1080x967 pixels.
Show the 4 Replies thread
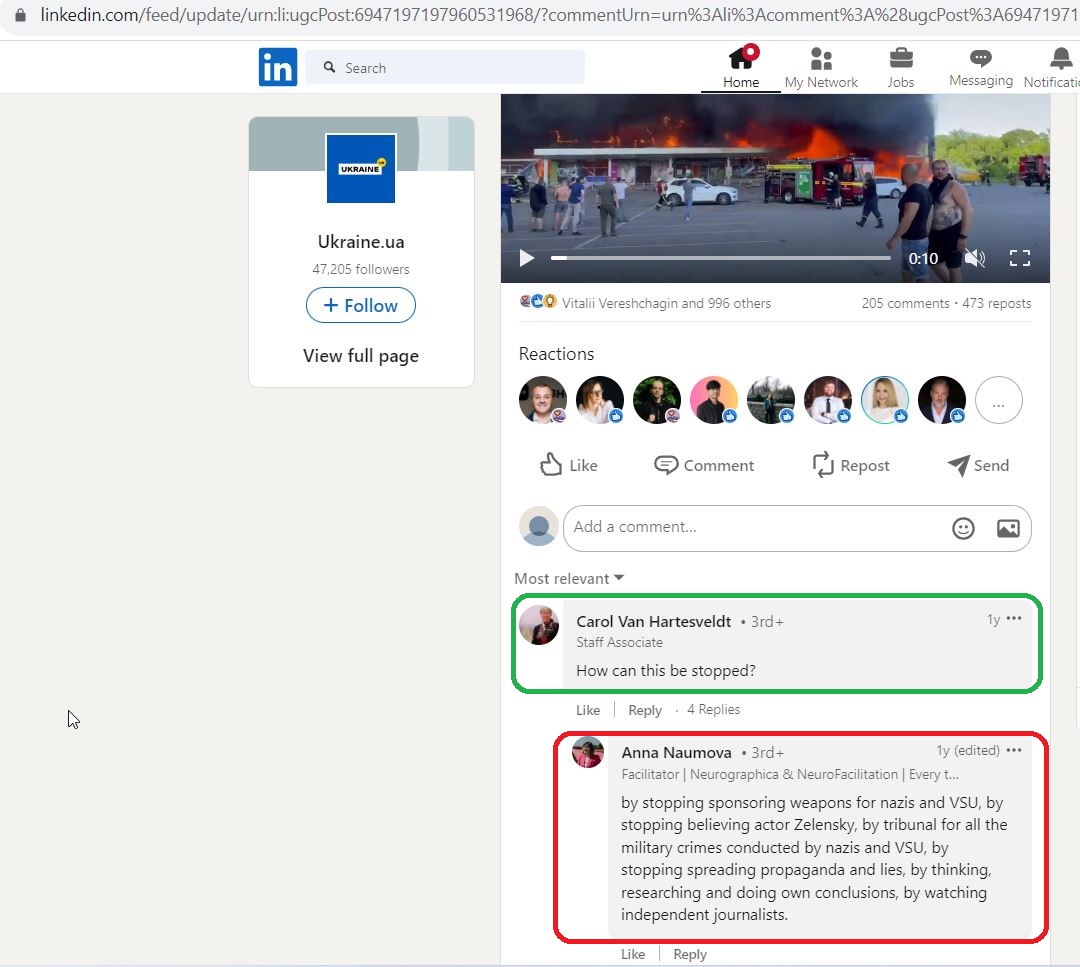(714, 709)
